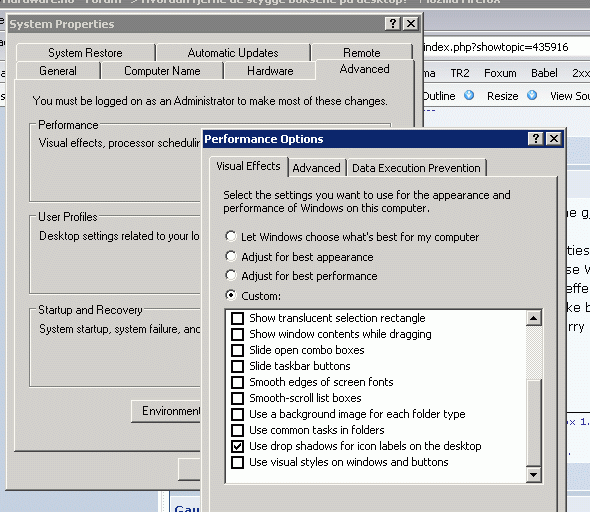
Task: Close the System Properties window
Action: [x=411, y=24]
